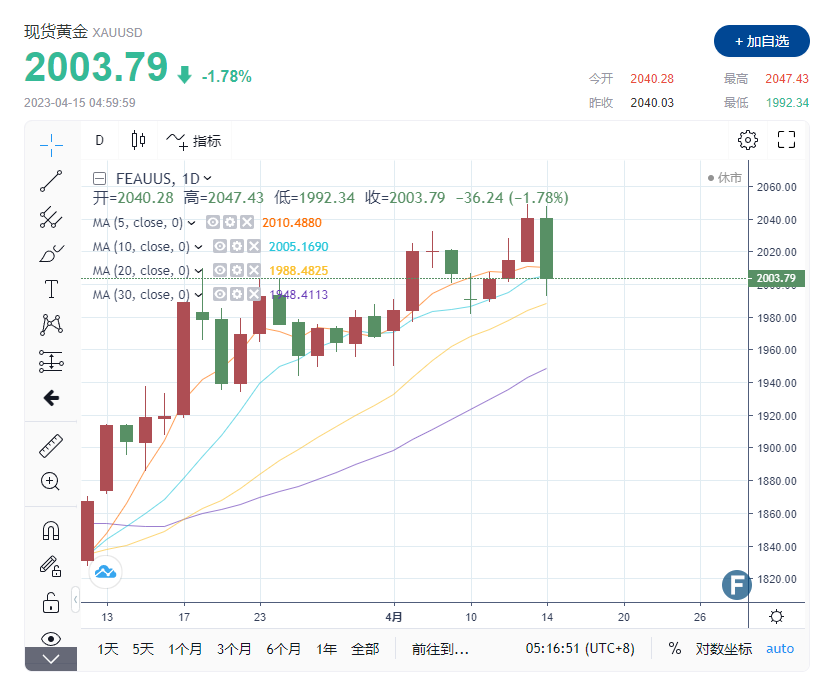Switch to the 1个月 time range

[x=184, y=649]
